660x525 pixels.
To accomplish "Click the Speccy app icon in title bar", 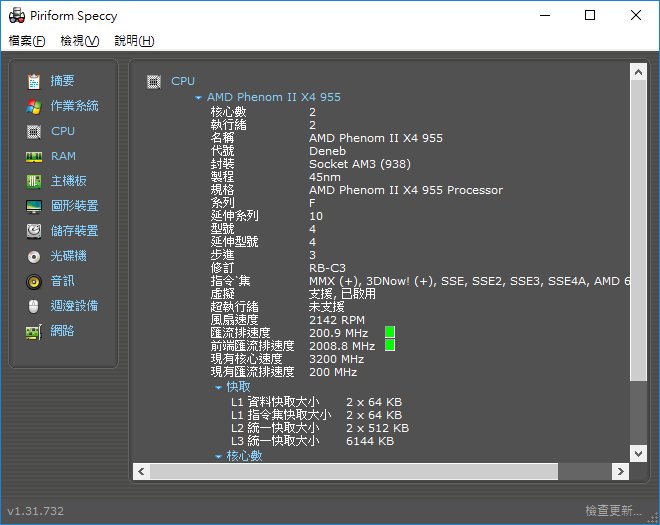I will tap(17, 16).
